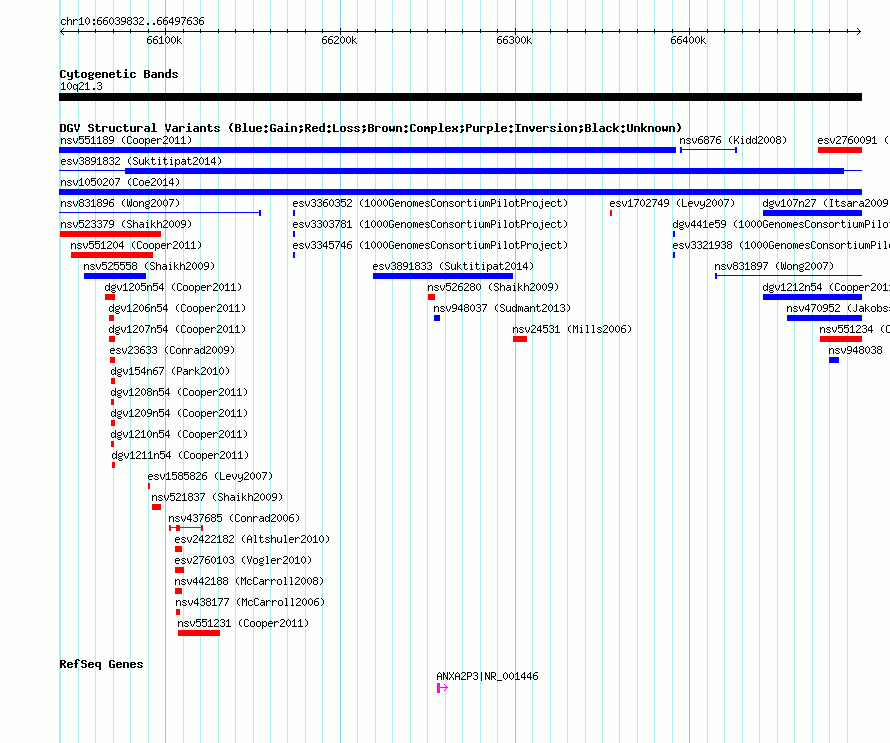Click the red nsv551231 loss bar
This screenshot has height=743, width=890.
click(x=199, y=633)
